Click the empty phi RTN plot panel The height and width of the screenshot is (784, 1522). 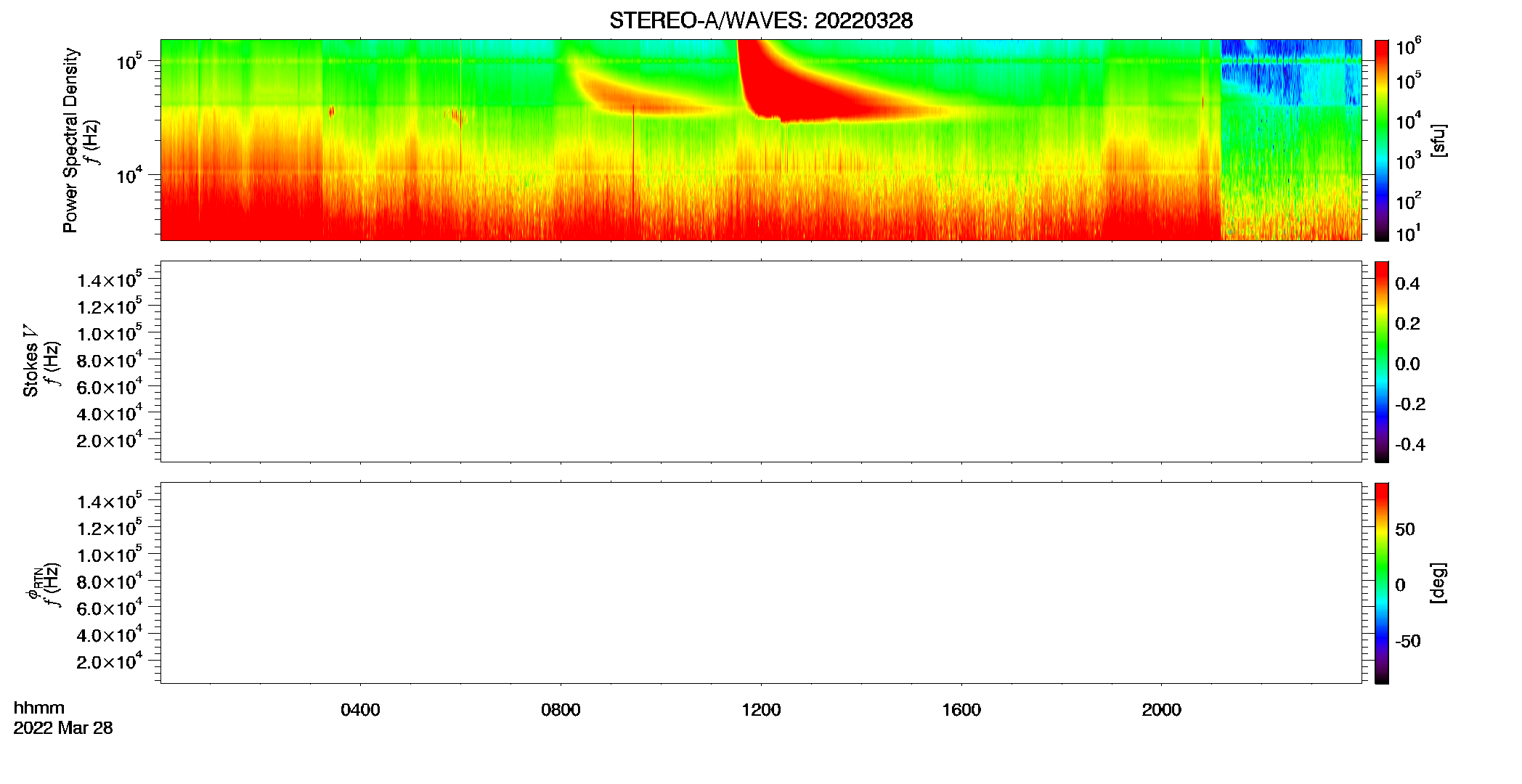click(761, 583)
